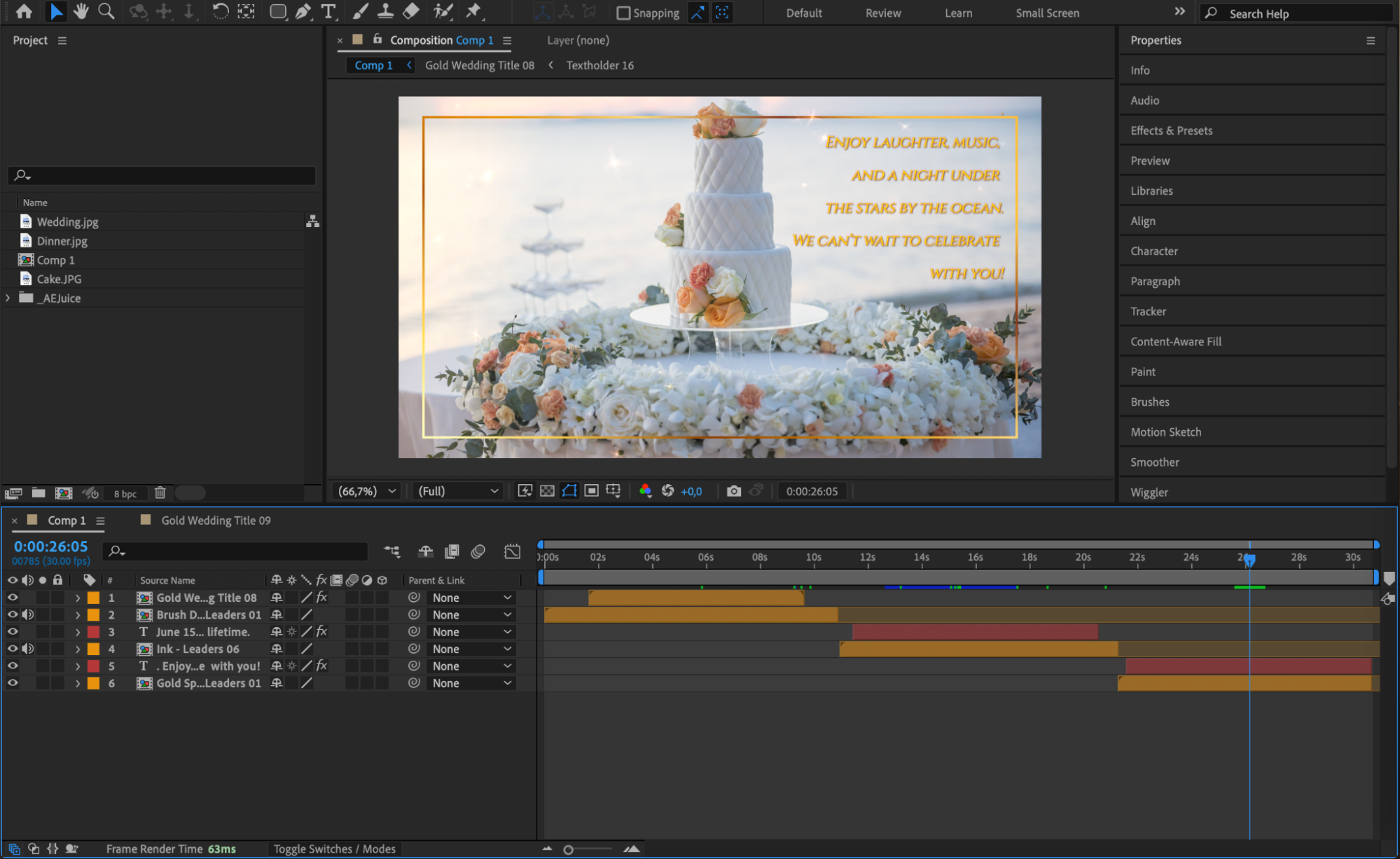This screenshot has width=1400, height=859.
Task: Click Toggle Switches / Modes button
Action: (x=334, y=848)
